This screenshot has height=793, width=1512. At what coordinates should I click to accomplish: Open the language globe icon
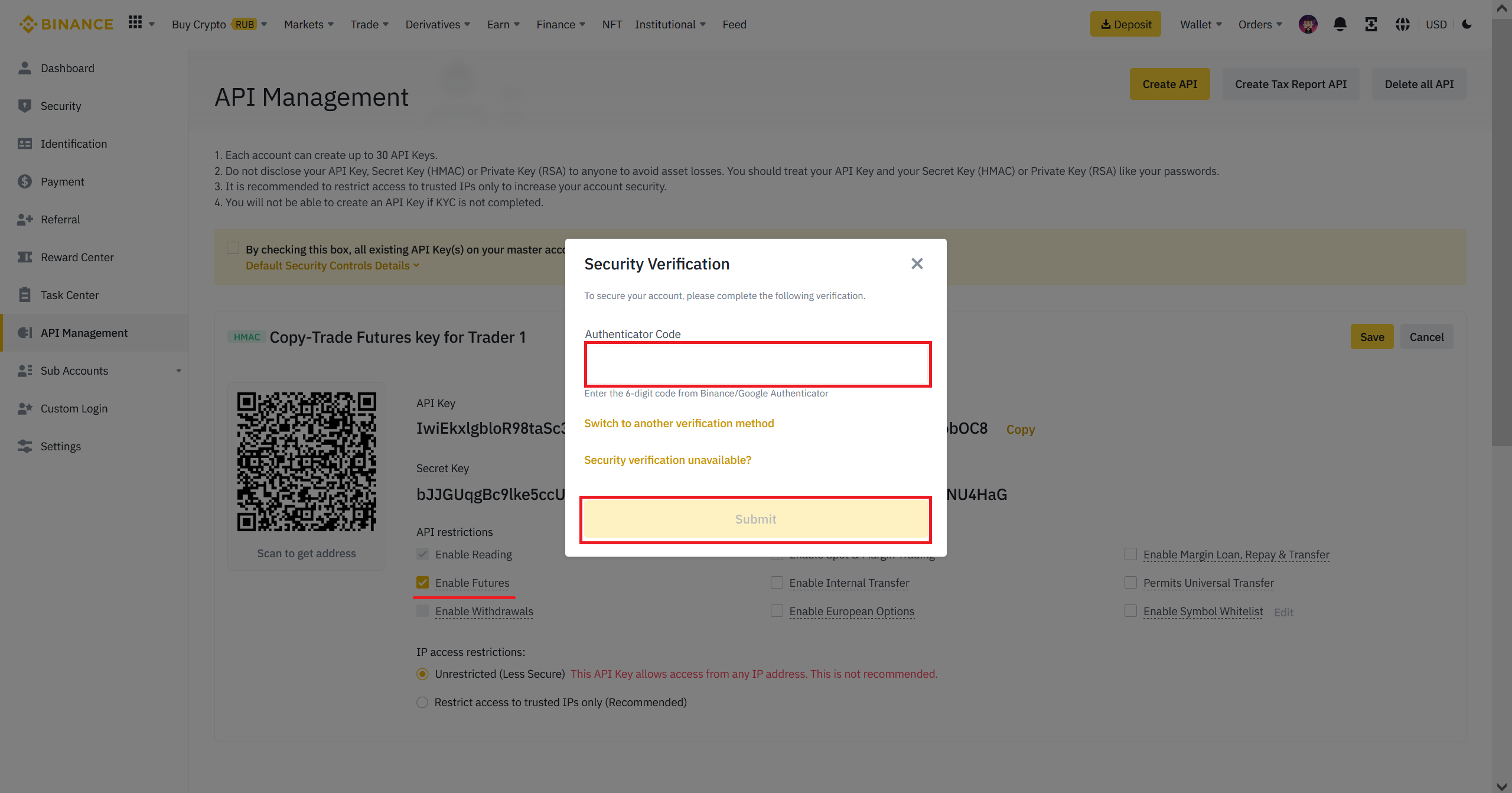click(1403, 24)
